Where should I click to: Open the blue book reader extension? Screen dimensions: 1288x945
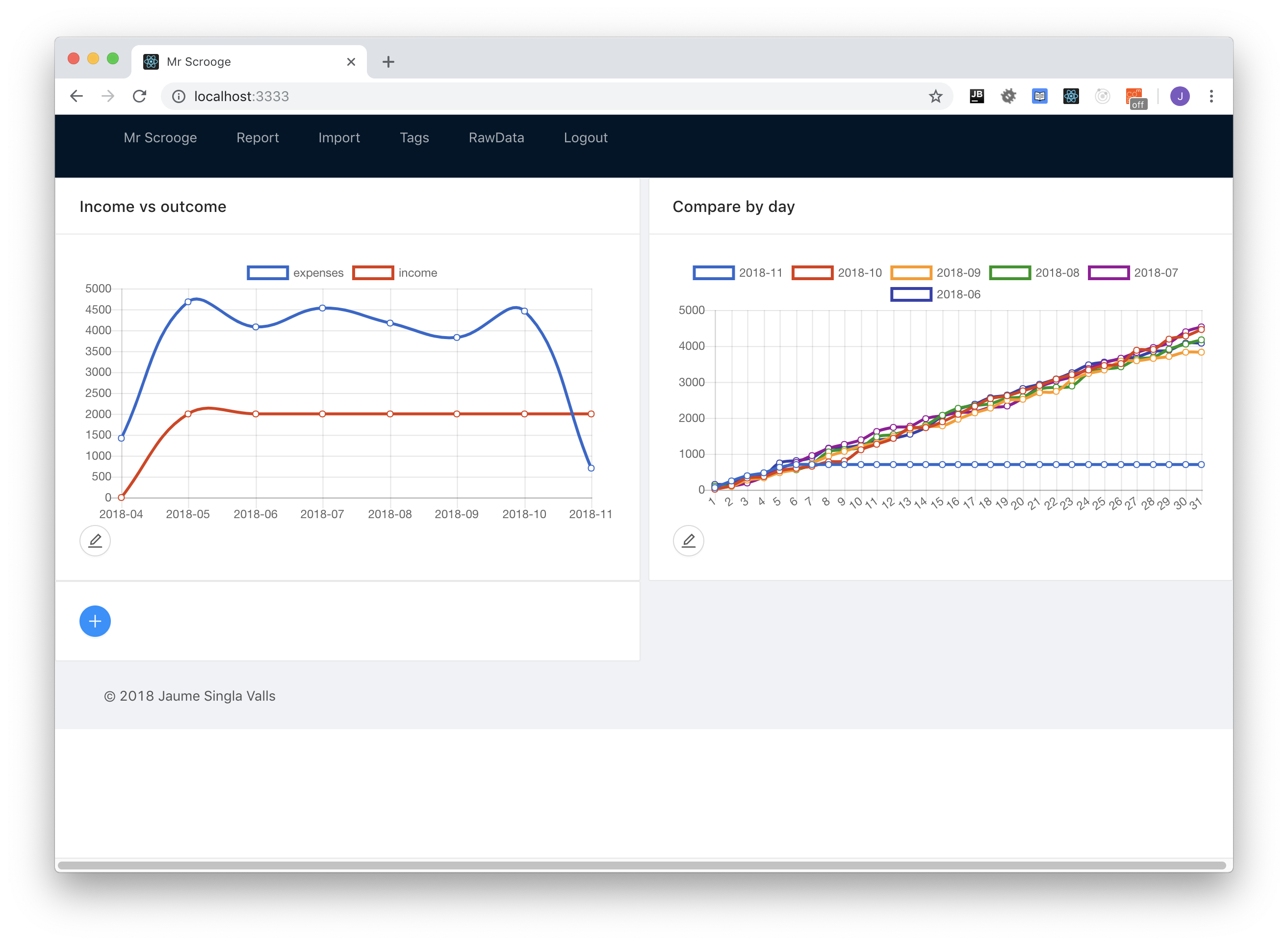(x=1040, y=96)
